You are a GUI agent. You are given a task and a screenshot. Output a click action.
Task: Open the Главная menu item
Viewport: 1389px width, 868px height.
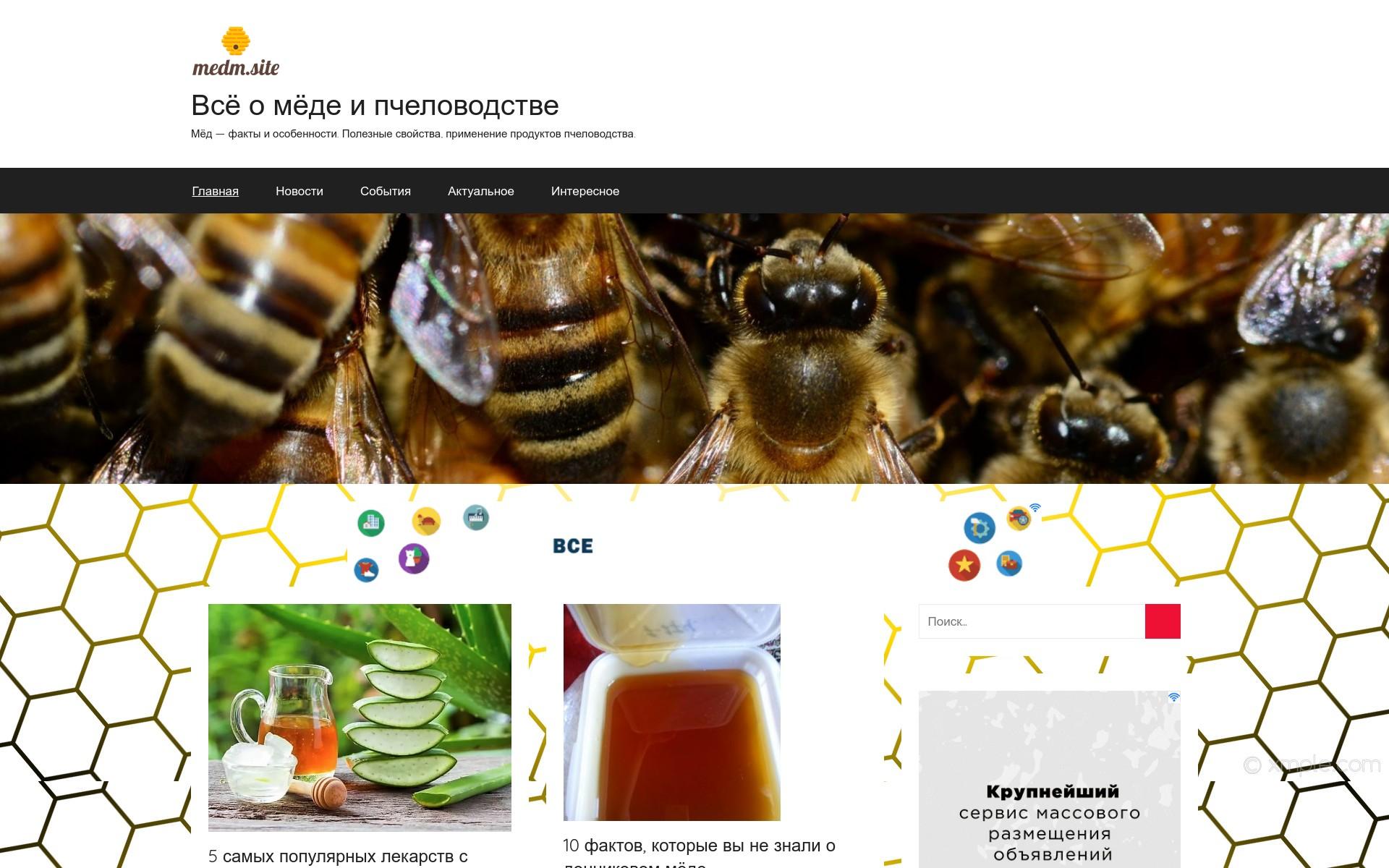click(x=216, y=191)
